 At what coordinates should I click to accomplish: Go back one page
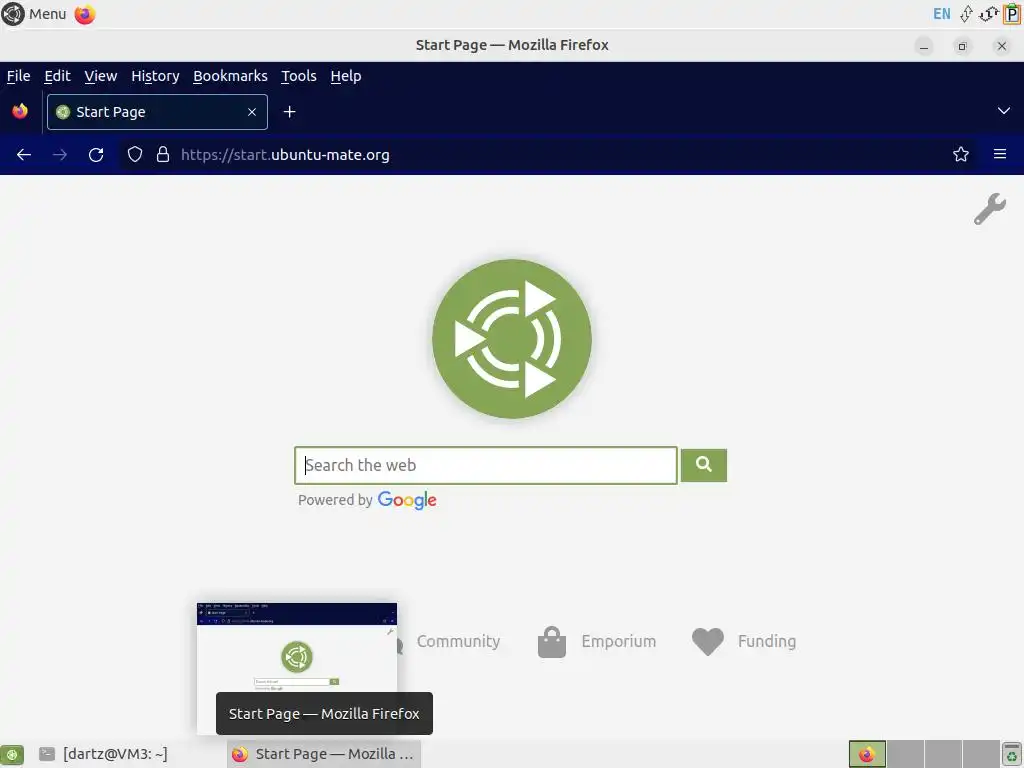coord(24,155)
